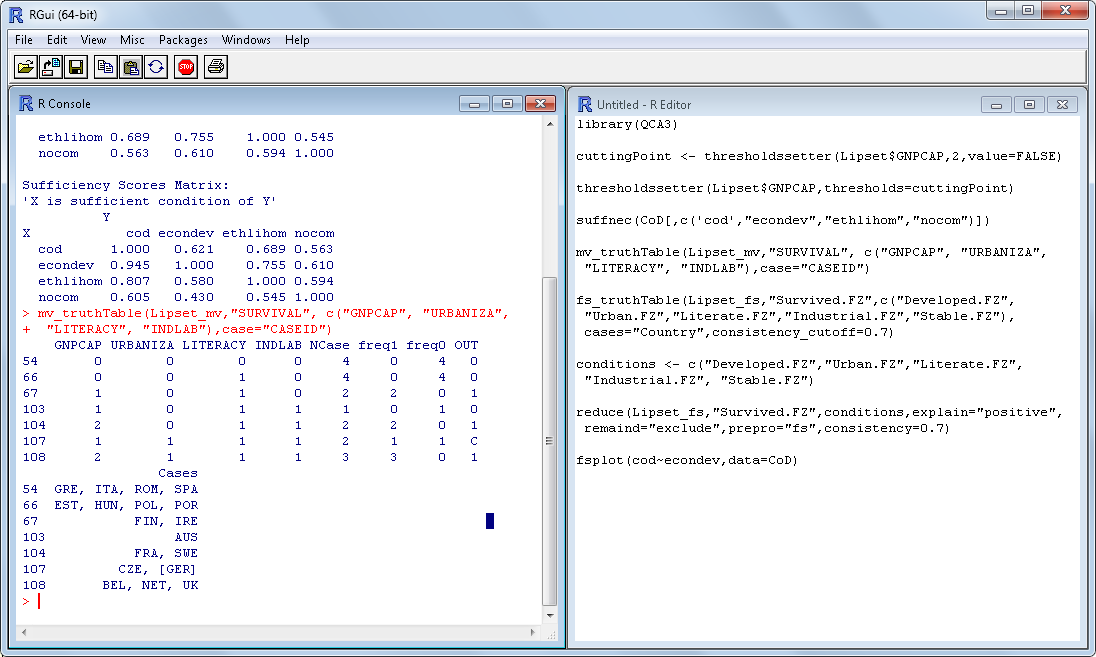The height and width of the screenshot is (657, 1096).
Task: Click the Save workspace floppy disk icon
Action: coord(75,67)
